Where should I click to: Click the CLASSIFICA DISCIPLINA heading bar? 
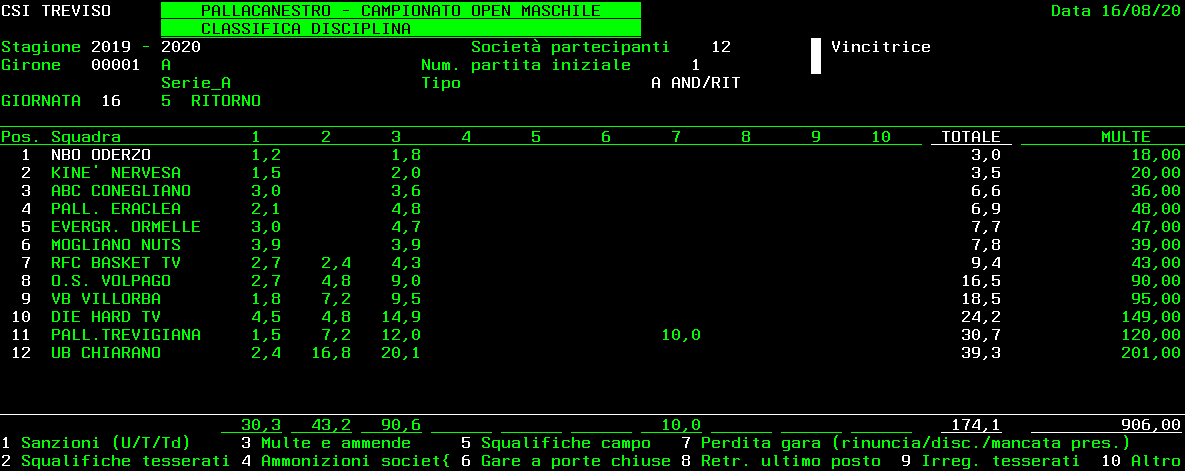[x=400, y=29]
